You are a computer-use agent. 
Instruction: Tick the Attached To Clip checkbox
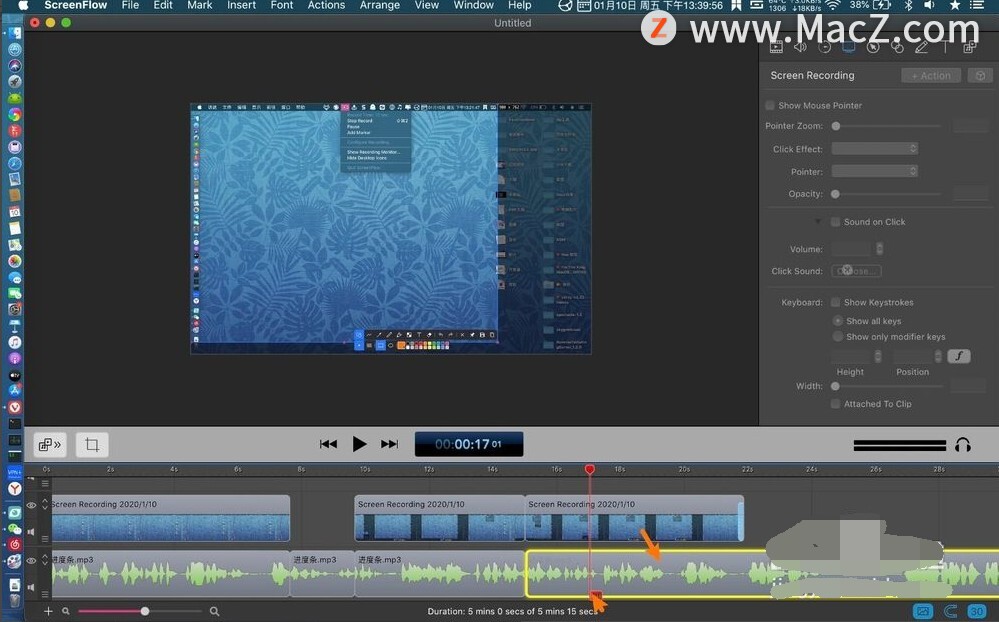click(835, 404)
